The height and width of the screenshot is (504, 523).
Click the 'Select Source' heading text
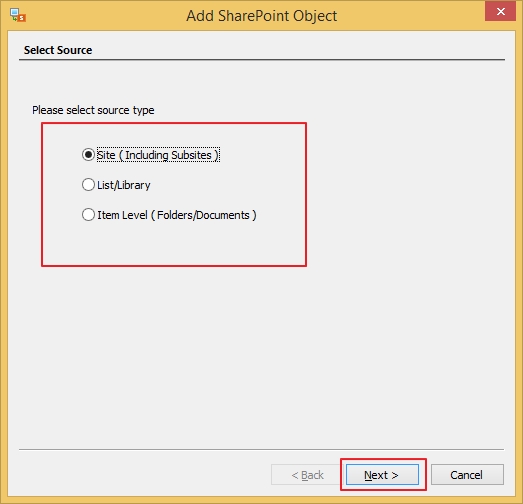[x=58, y=50]
